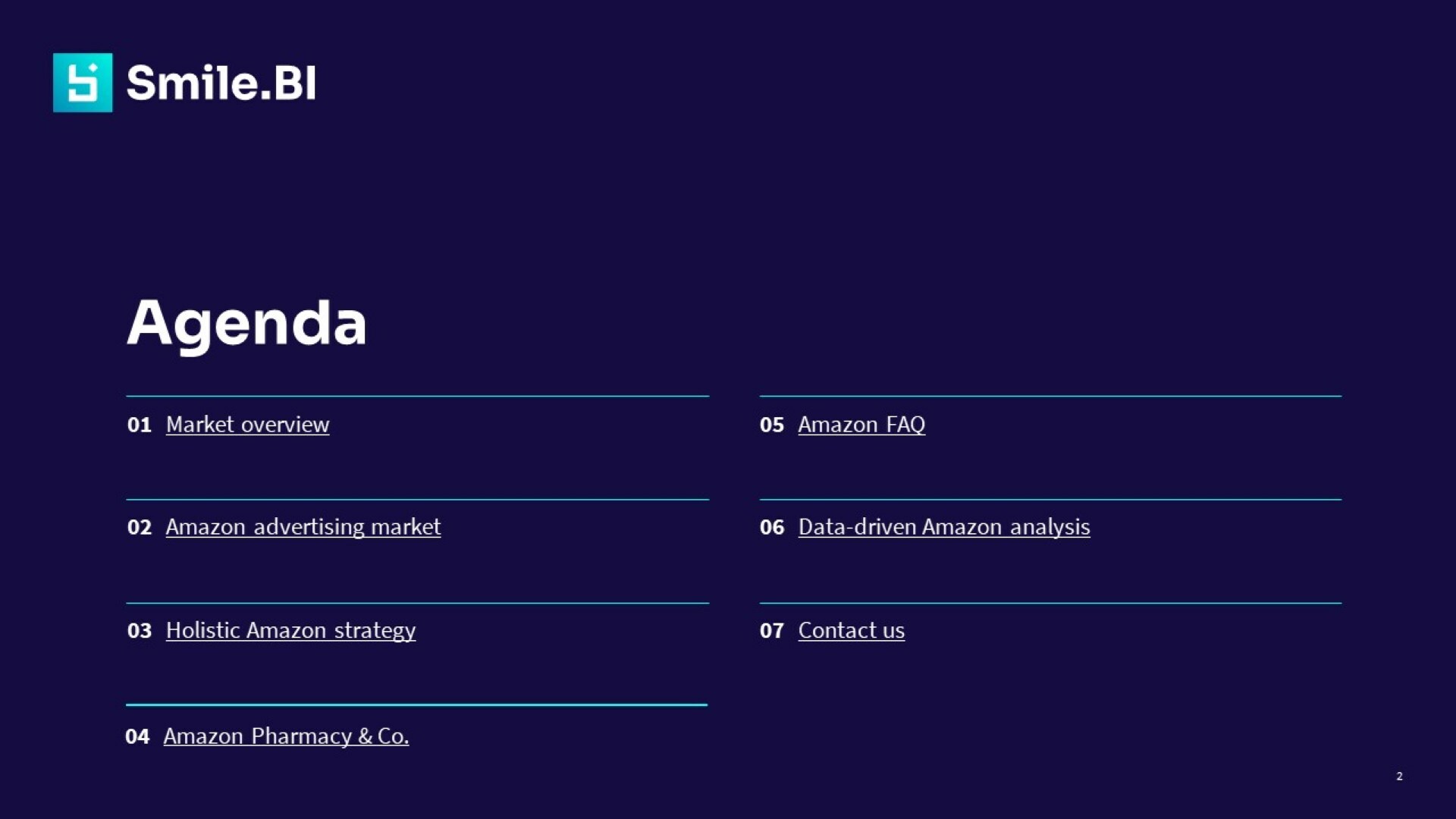The width and height of the screenshot is (1456, 819).
Task: Click the Agenda slide title
Action: coord(246,323)
